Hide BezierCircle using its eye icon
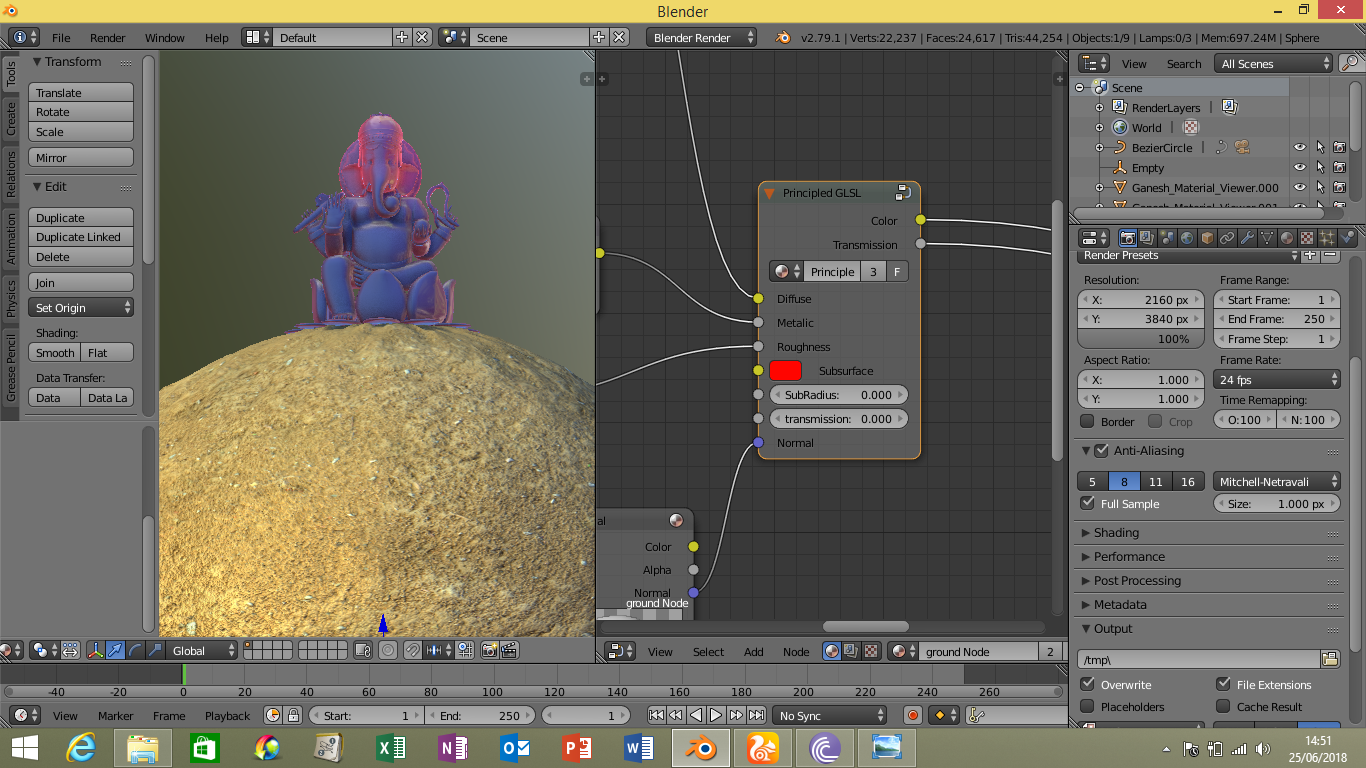 [1300, 147]
